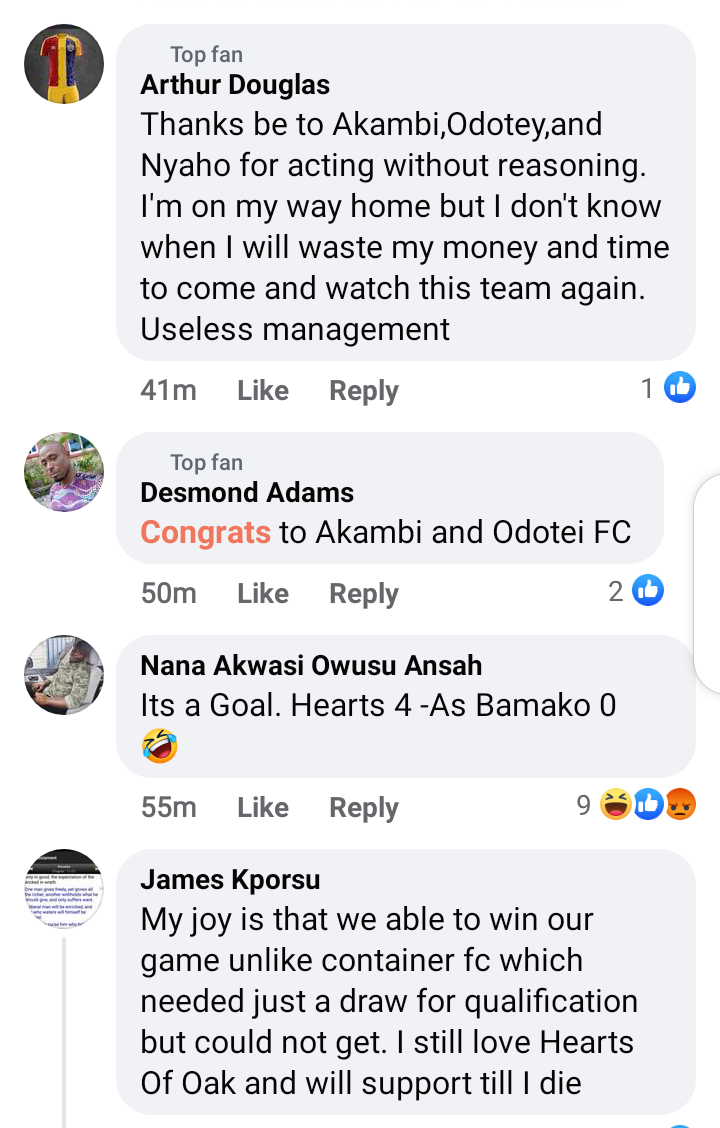Like Nana Akwasi Owusu Ansah's comment

(x=263, y=807)
